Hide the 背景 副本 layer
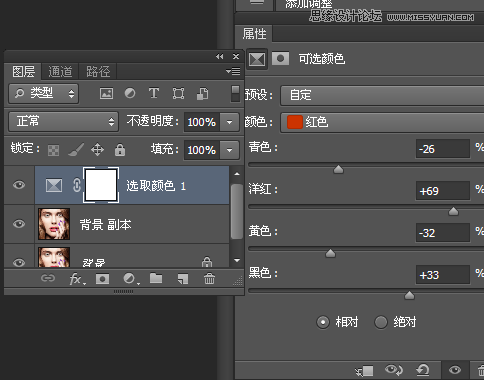The image size is (484, 380). 19,224
